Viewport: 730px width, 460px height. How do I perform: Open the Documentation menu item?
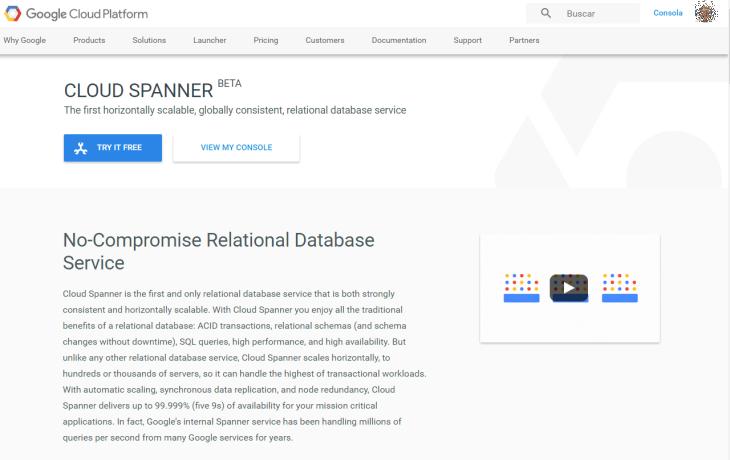pyautogui.click(x=399, y=40)
